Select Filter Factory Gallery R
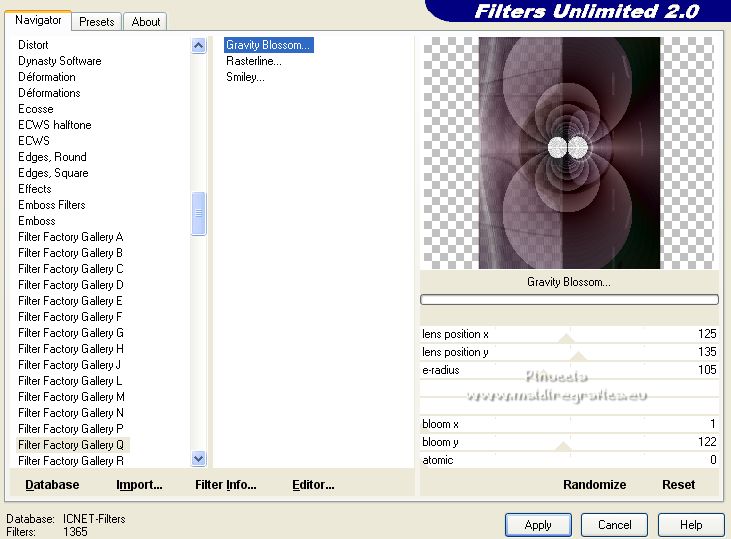 70,461
